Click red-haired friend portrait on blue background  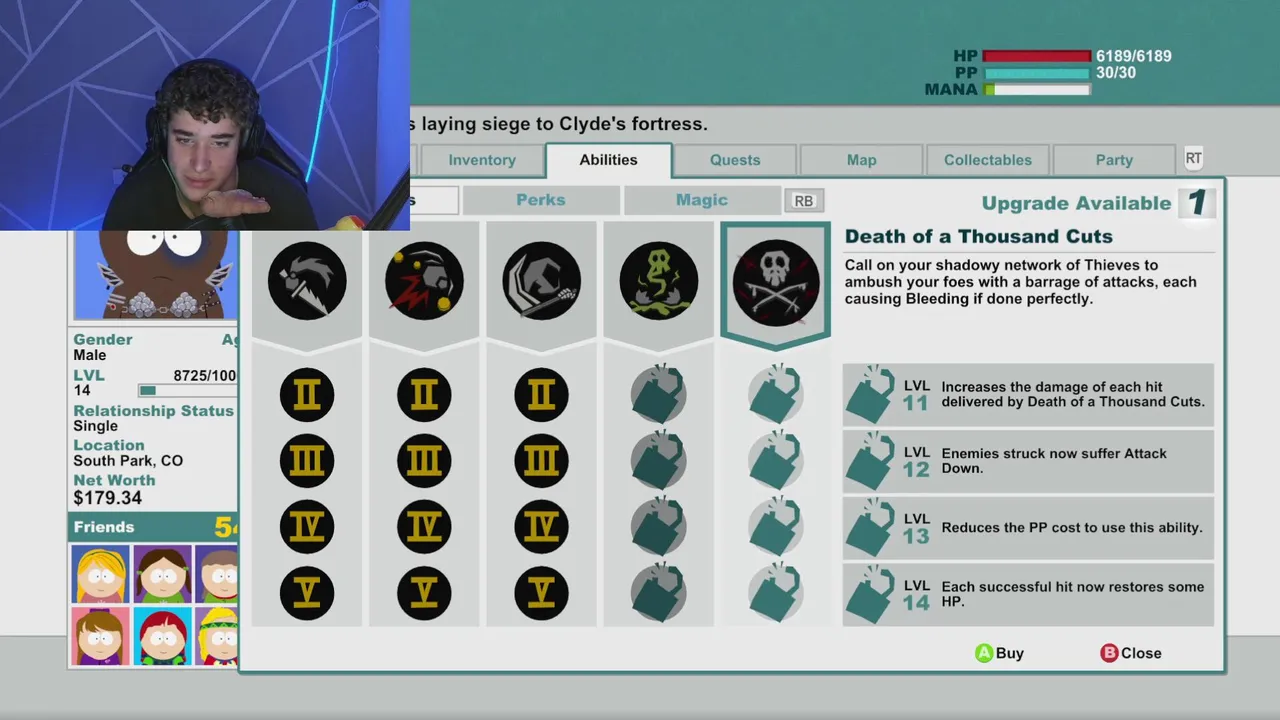(x=162, y=636)
